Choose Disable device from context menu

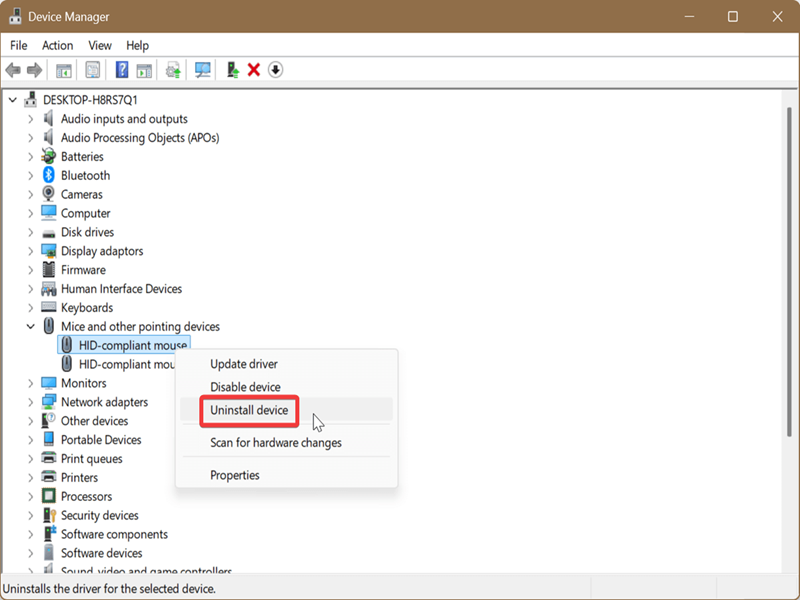point(286,387)
